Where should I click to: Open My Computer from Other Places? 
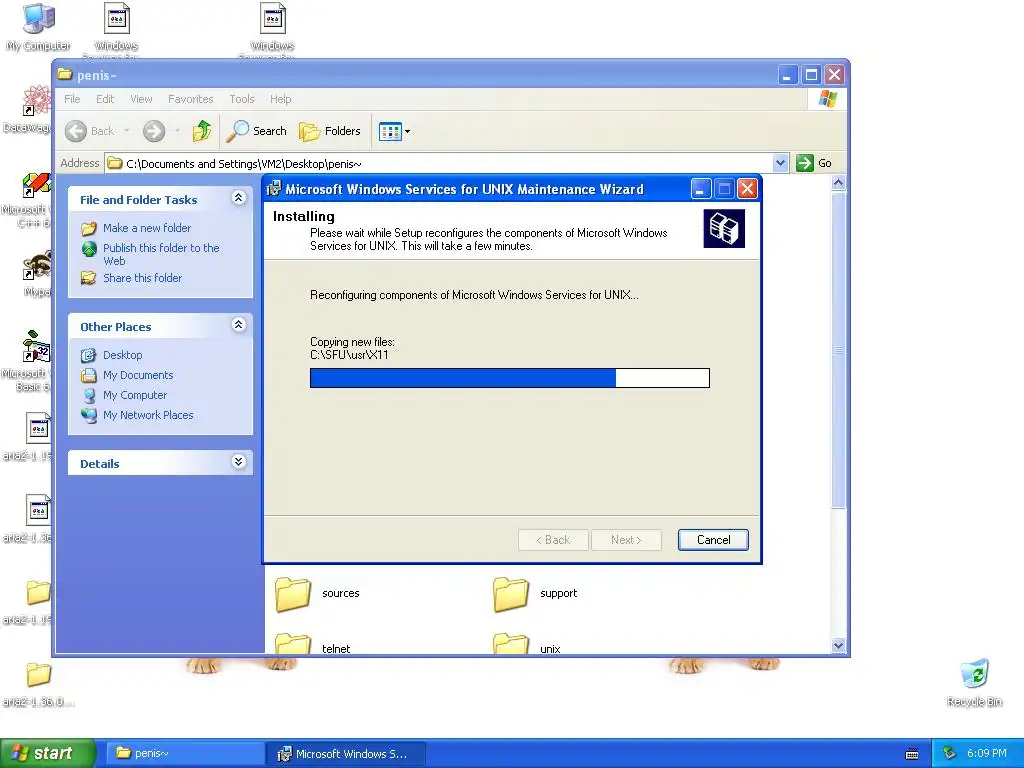(135, 395)
